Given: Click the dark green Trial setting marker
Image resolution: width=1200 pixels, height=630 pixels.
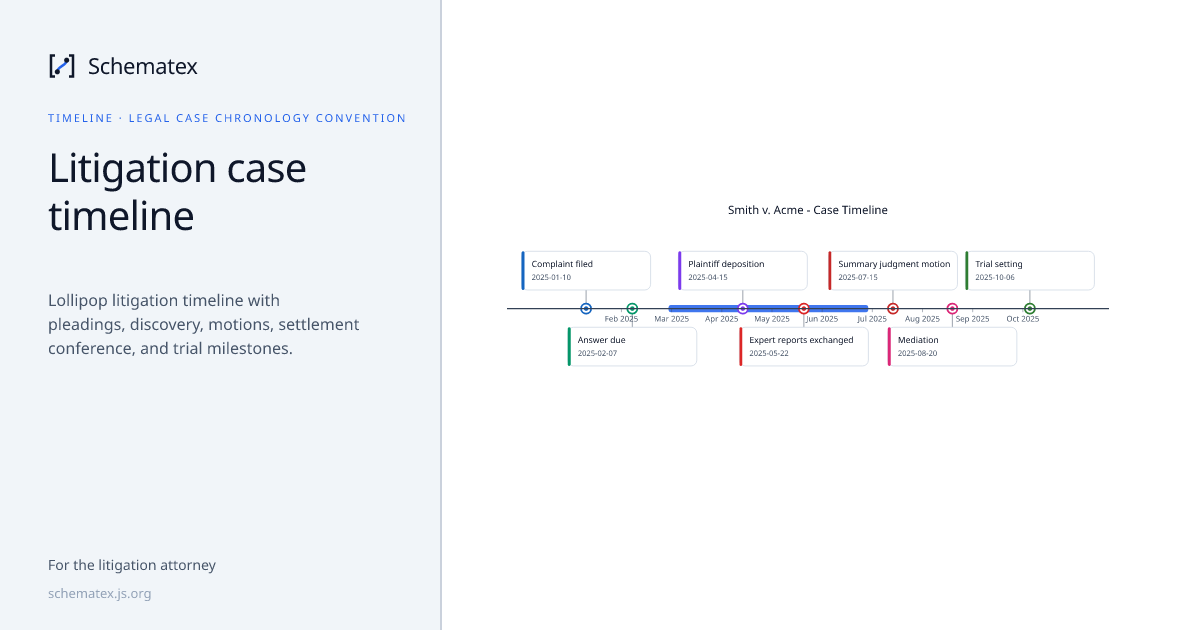Looking at the screenshot, I should 1030,309.
